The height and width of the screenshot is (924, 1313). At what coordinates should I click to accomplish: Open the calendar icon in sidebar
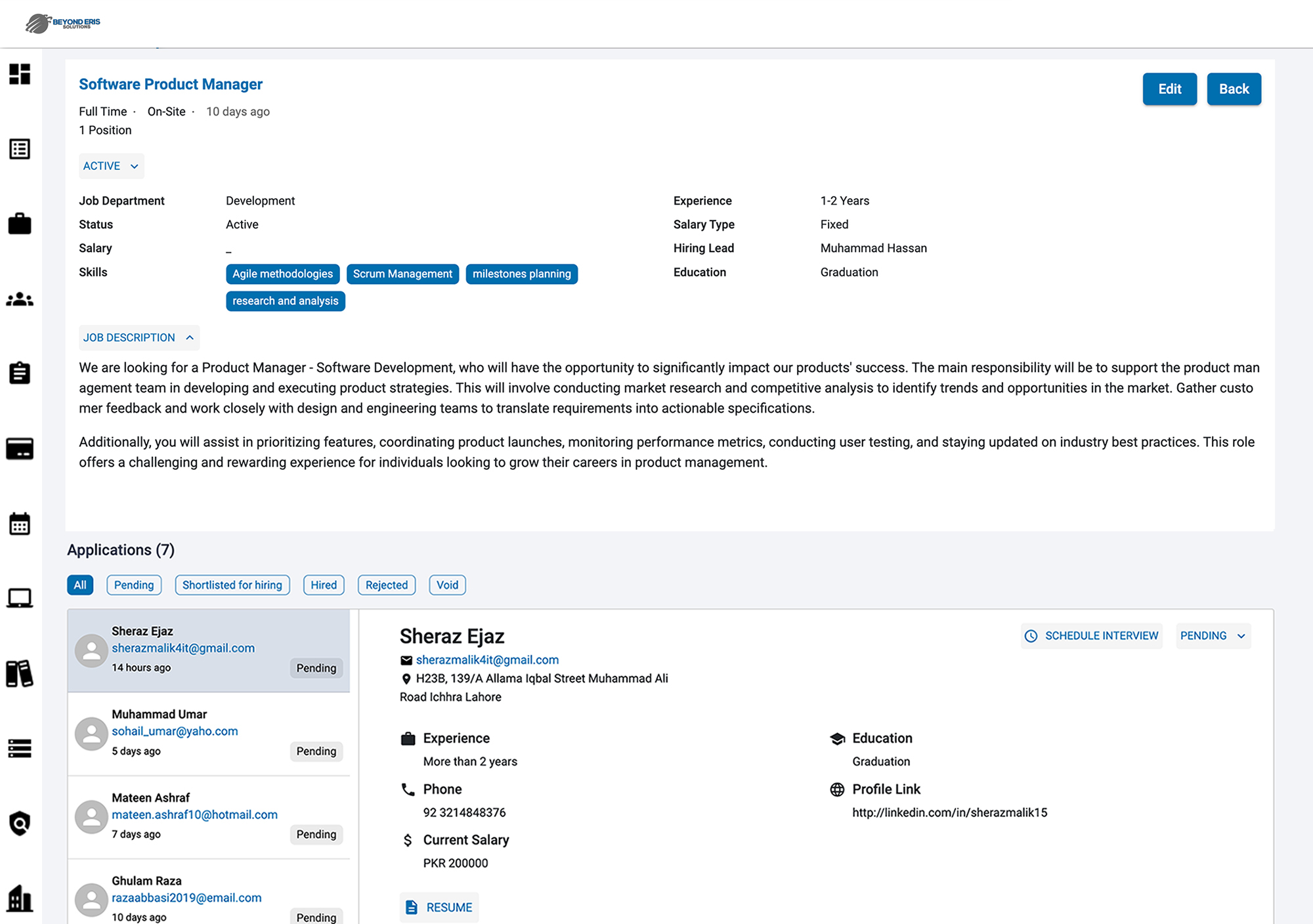coord(20,523)
